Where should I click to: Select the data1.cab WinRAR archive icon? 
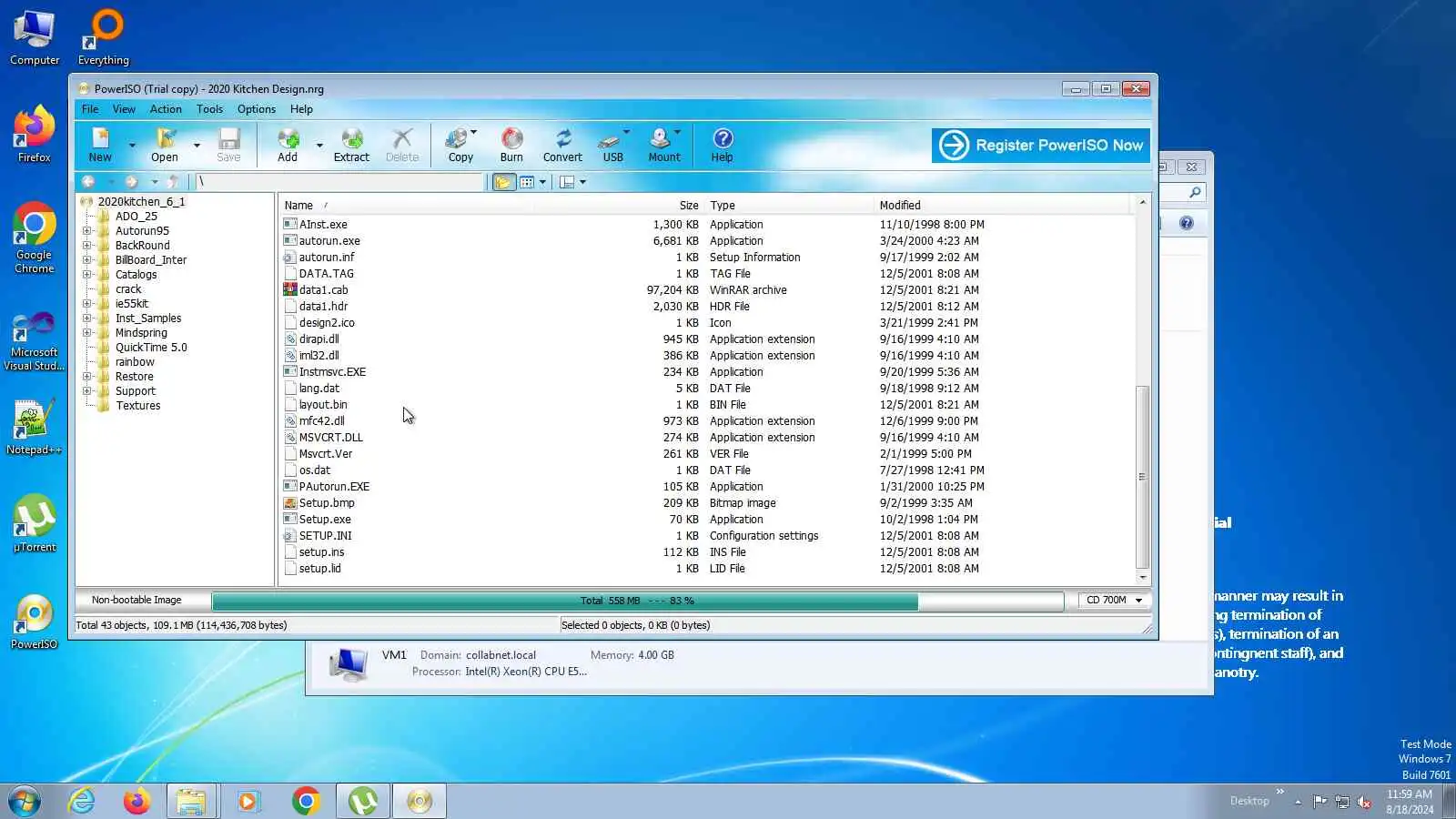[290, 290]
